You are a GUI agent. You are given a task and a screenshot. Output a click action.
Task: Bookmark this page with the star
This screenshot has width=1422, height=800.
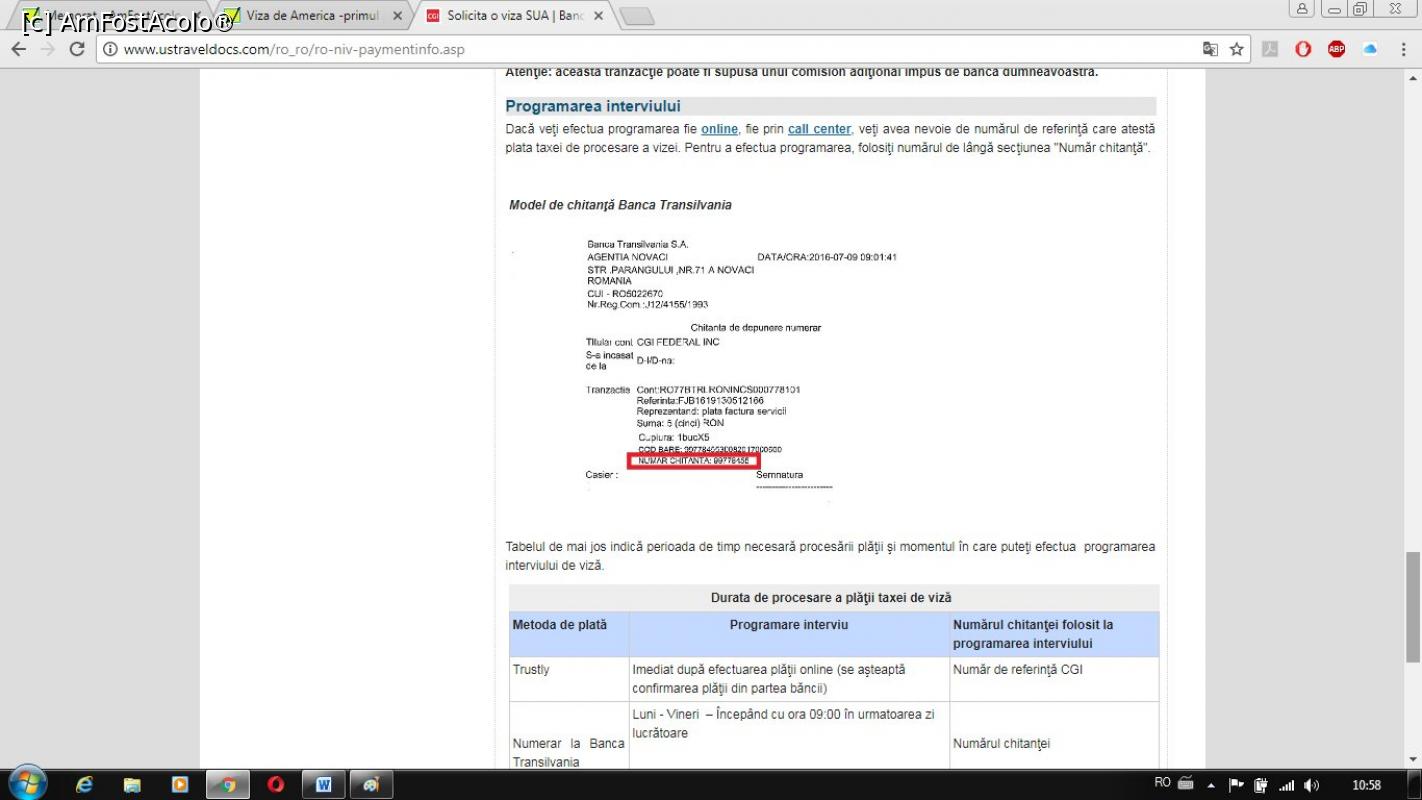pyautogui.click(x=1237, y=49)
